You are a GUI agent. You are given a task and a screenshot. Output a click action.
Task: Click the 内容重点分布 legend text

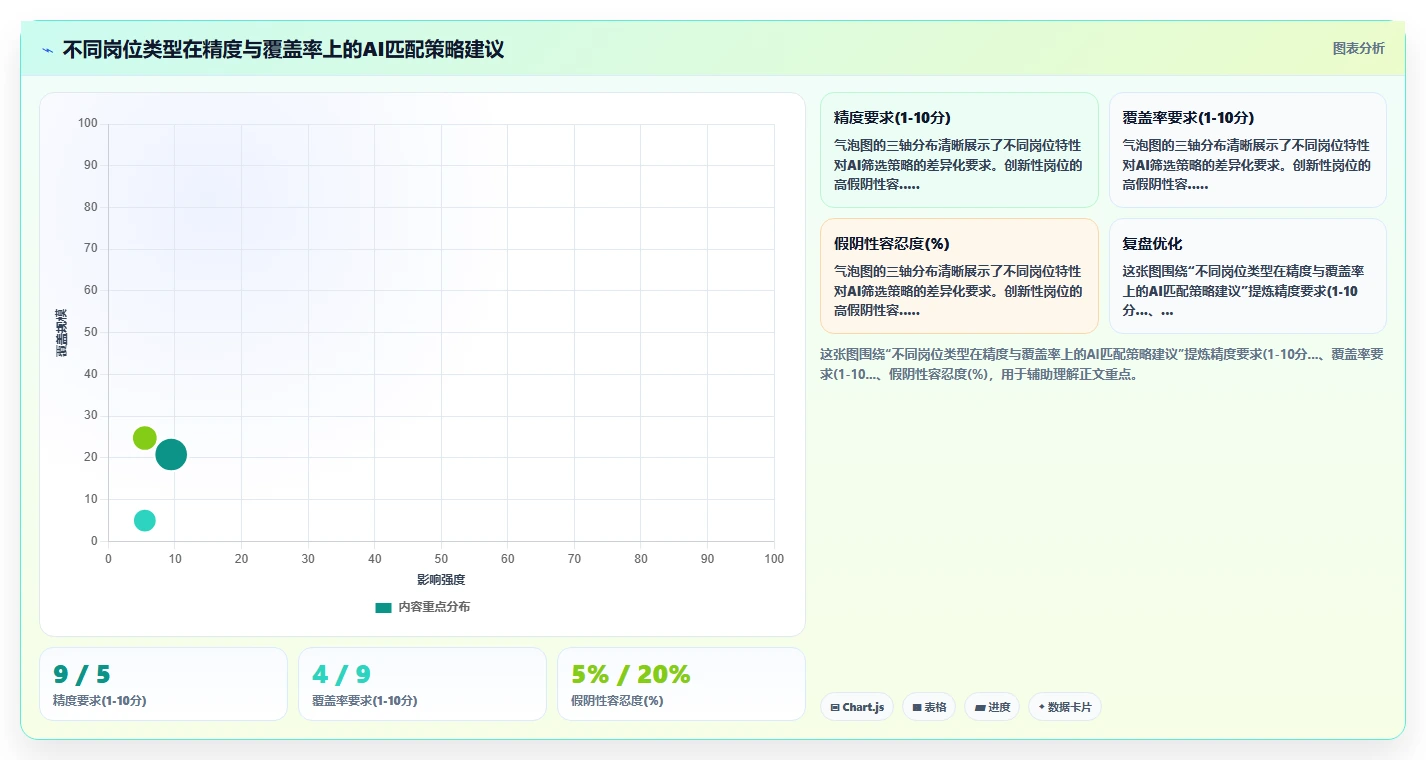tap(434, 607)
